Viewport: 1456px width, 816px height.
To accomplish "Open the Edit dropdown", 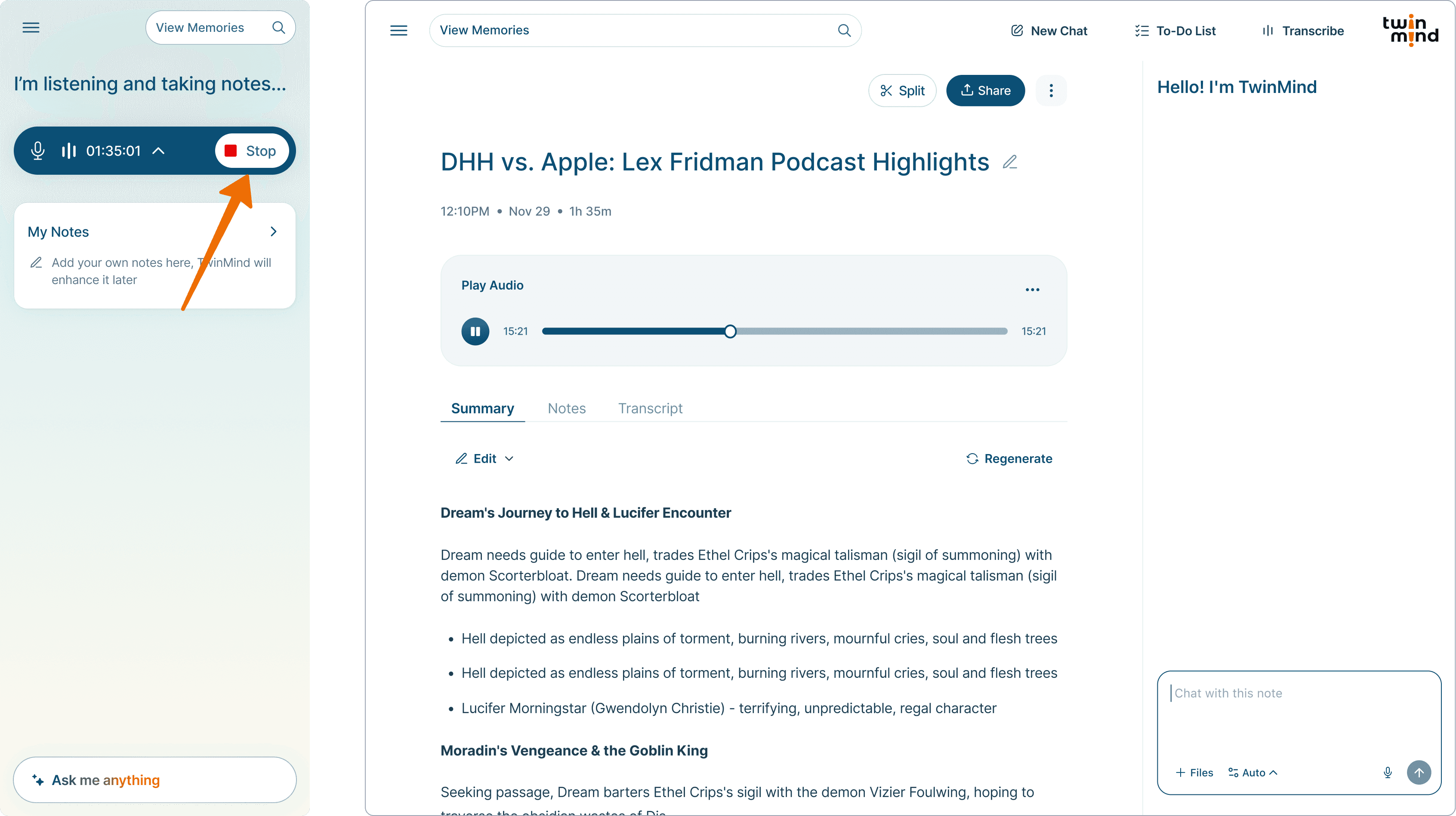I will pyautogui.click(x=485, y=459).
